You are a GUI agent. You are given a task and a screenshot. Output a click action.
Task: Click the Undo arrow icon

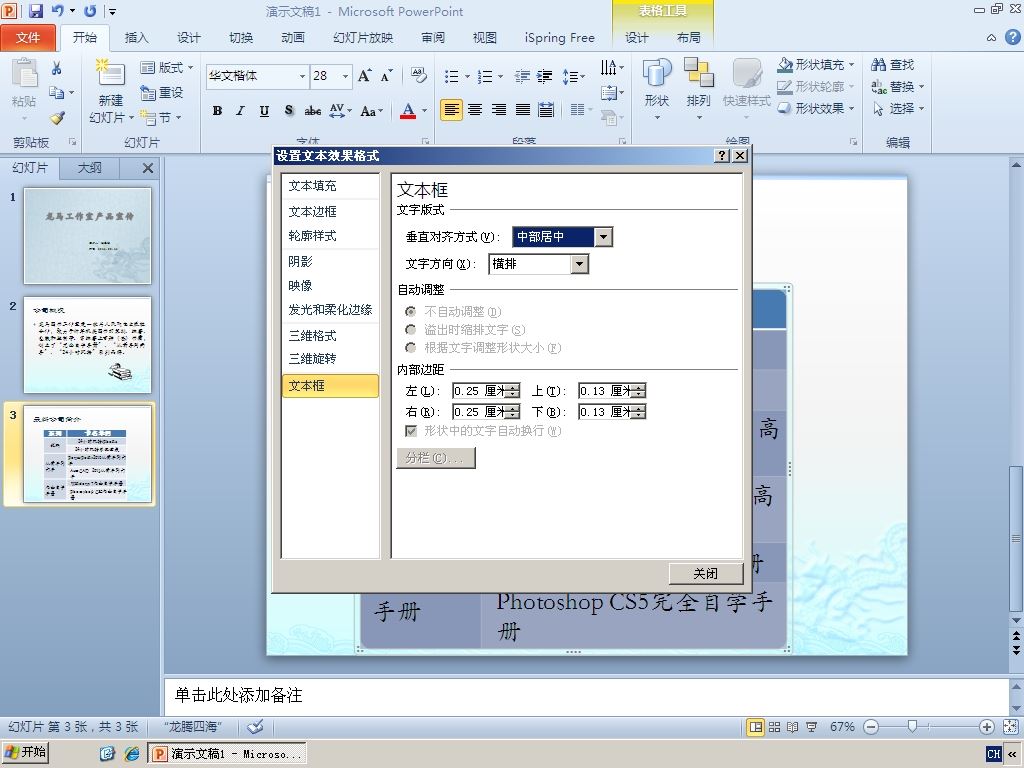58,11
